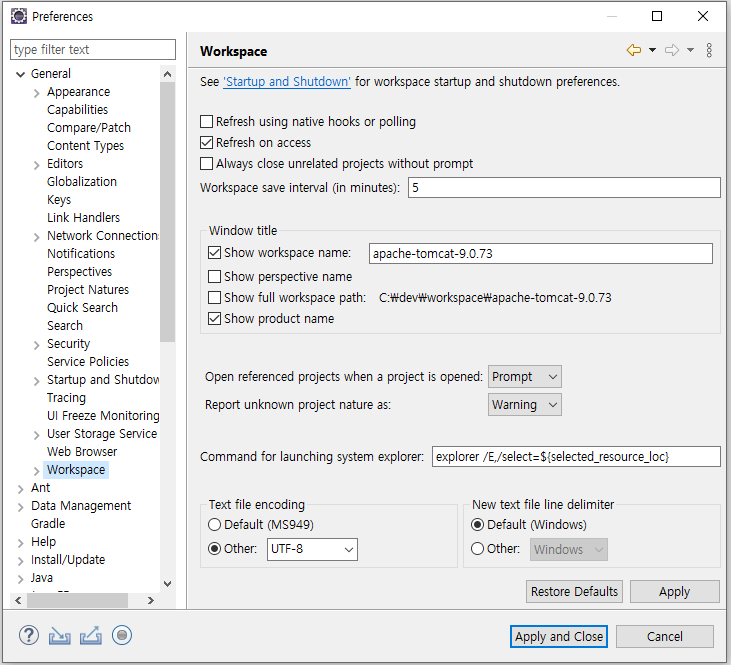Enable Show full workspace path checkbox

pyautogui.click(x=214, y=298)
